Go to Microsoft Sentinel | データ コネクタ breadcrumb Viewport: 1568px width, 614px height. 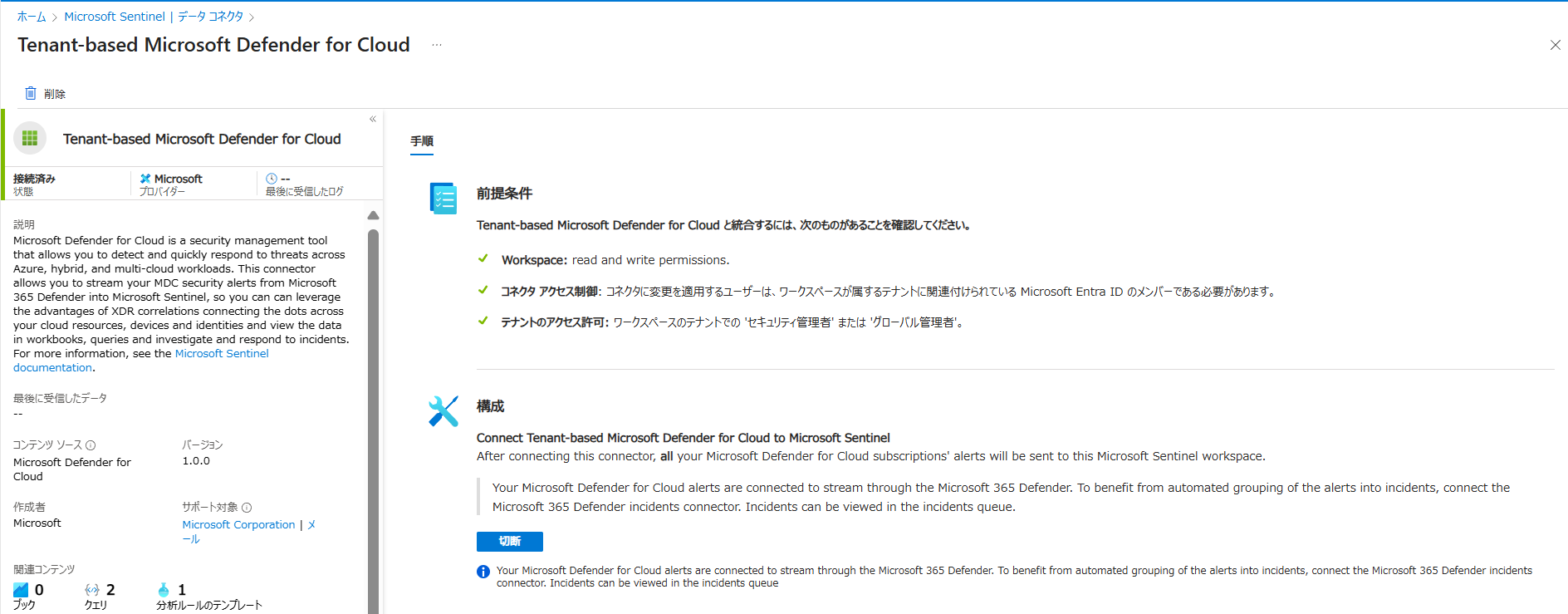[154, 17]
